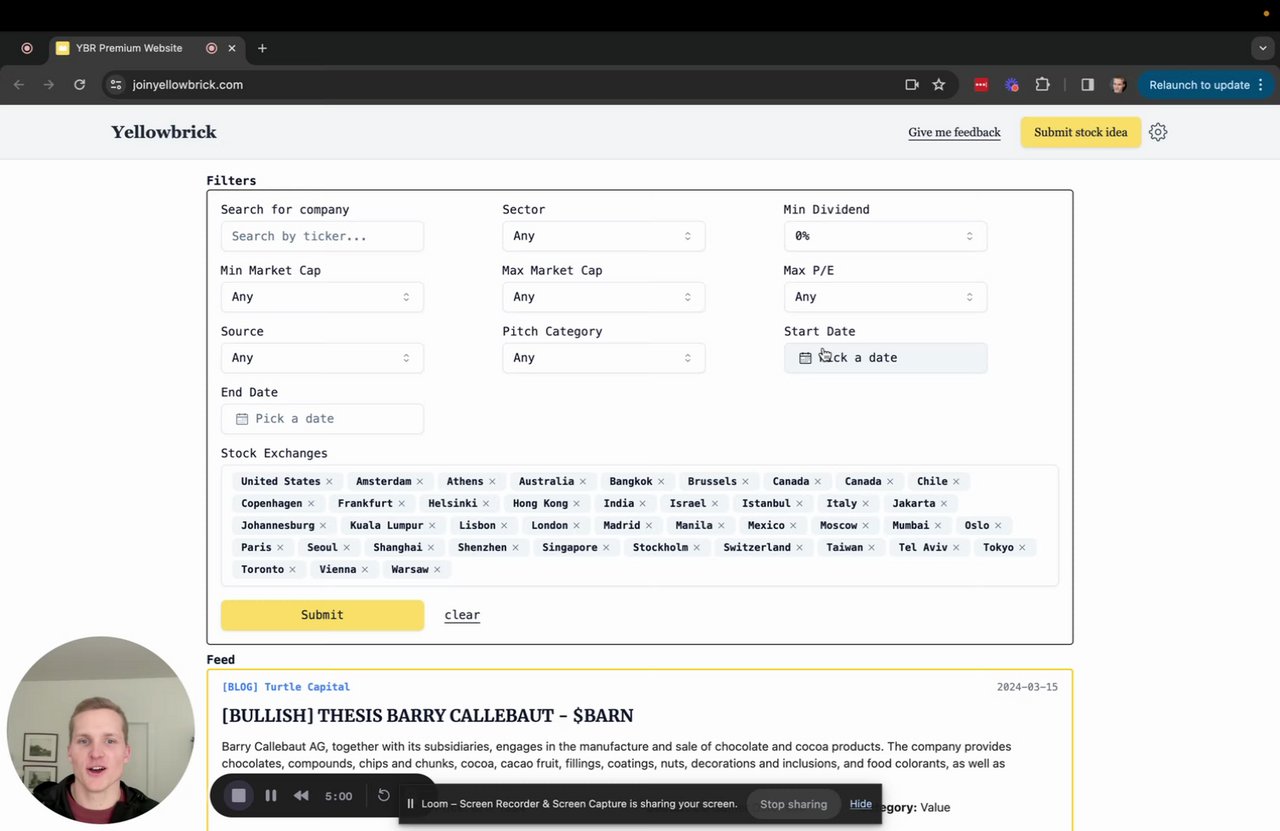Screen dimensions: 1280x831
Task: Open the Barry Callebaut $BARN thesis title
Action: click(427, 716)
